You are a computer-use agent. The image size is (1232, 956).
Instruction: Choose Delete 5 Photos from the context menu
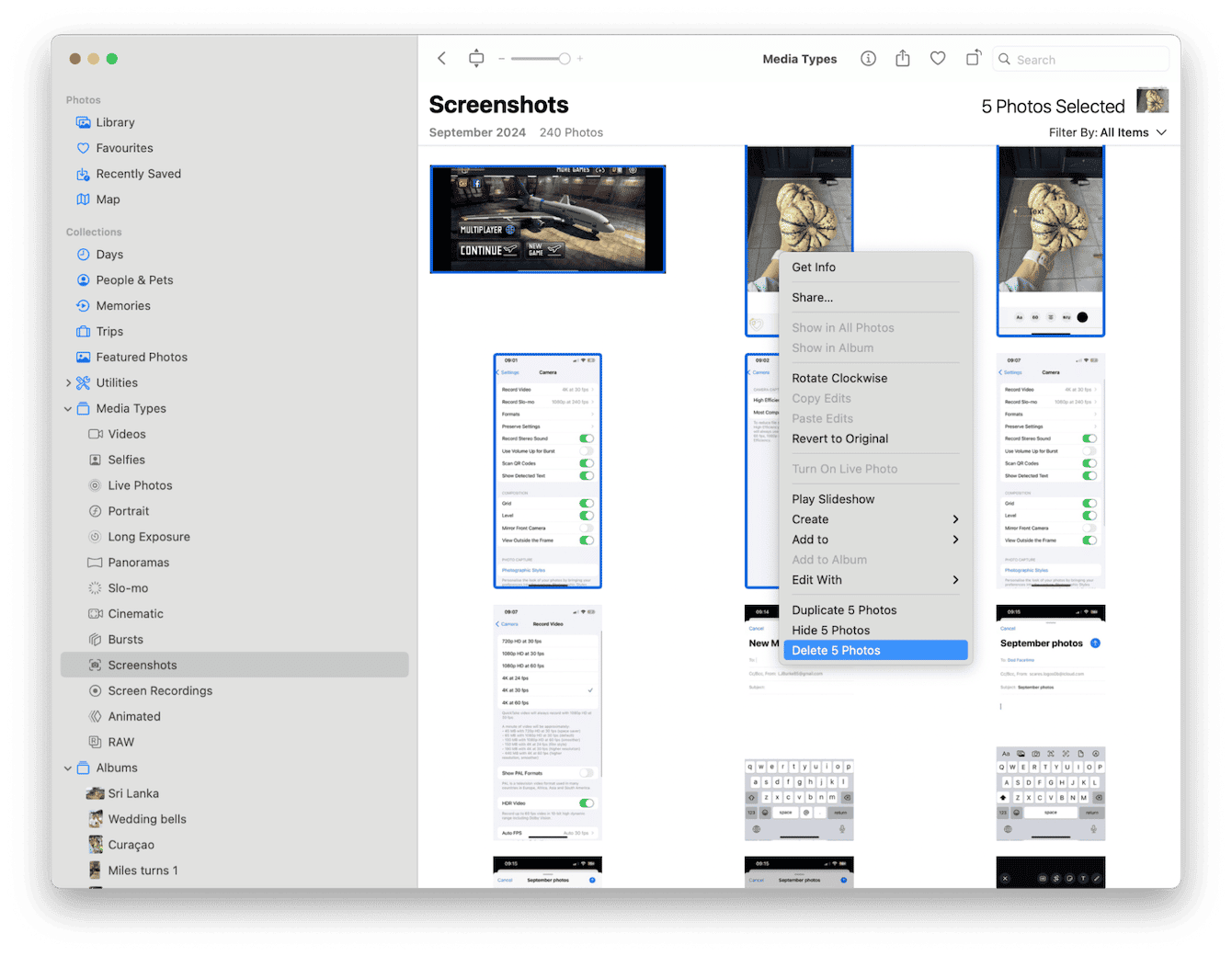(x=837, y=650)
